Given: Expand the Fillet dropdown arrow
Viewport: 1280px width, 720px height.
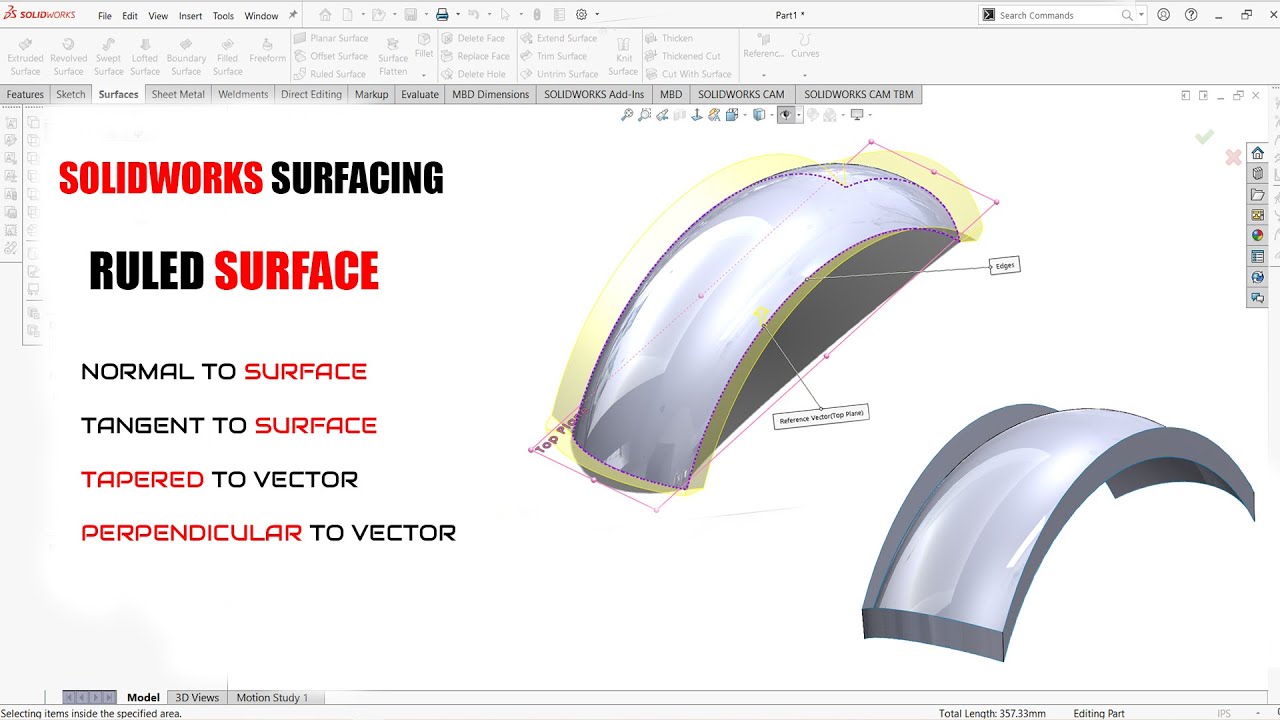Looking at the screenshot, I should pos(424,75).
